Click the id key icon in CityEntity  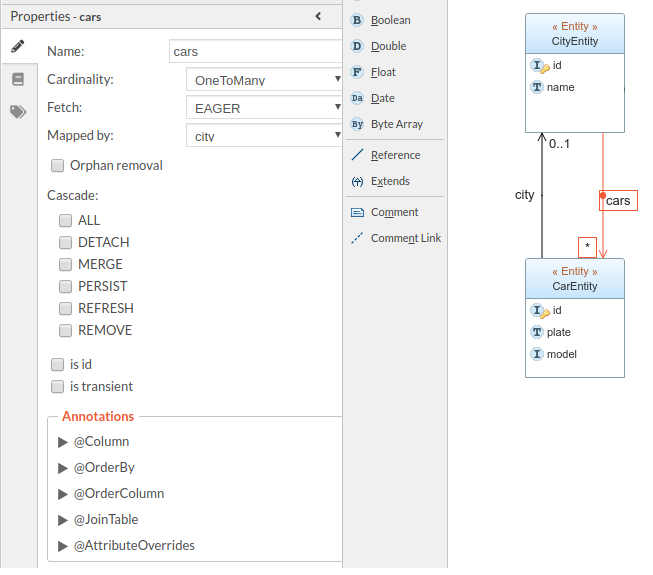click(540, 66)
